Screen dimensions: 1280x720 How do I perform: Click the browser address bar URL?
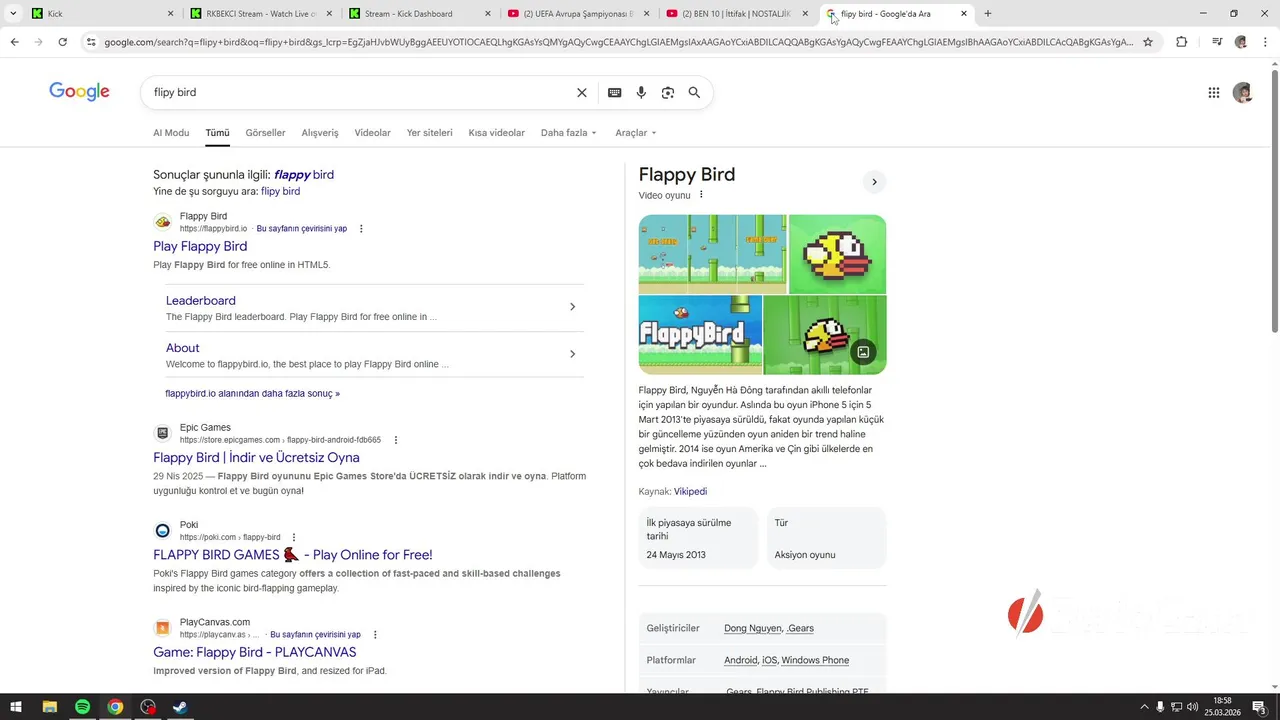(x=618, y=42)
